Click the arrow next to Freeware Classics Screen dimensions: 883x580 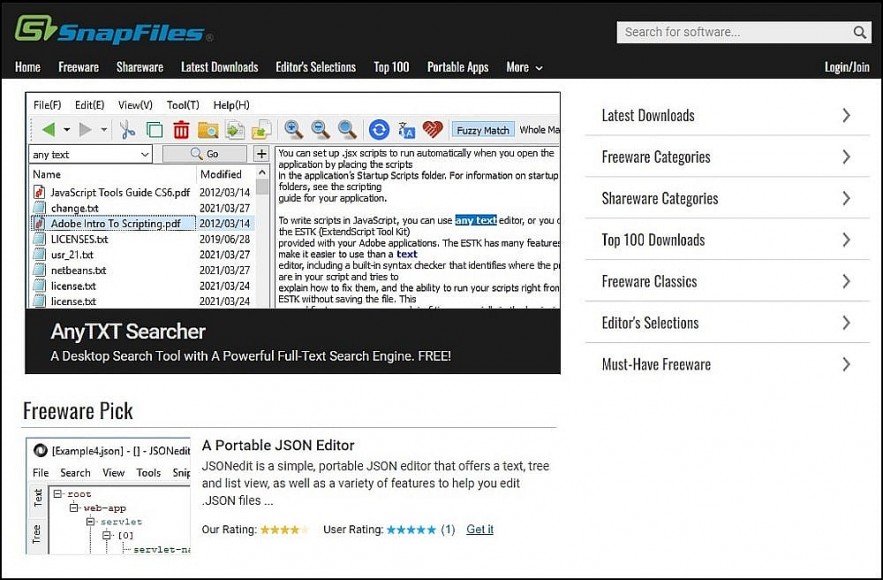[x=846, y=281]
